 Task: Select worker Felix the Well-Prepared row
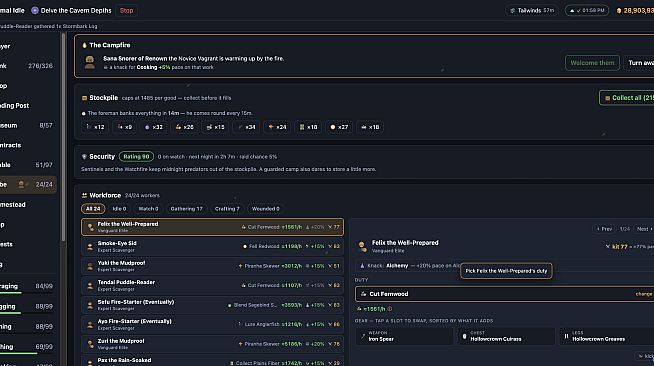pyautogui.click(x=212, y=227)
